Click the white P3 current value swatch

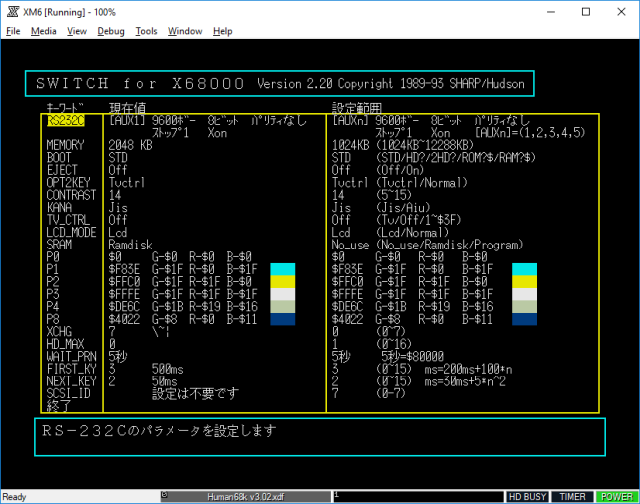283,294
